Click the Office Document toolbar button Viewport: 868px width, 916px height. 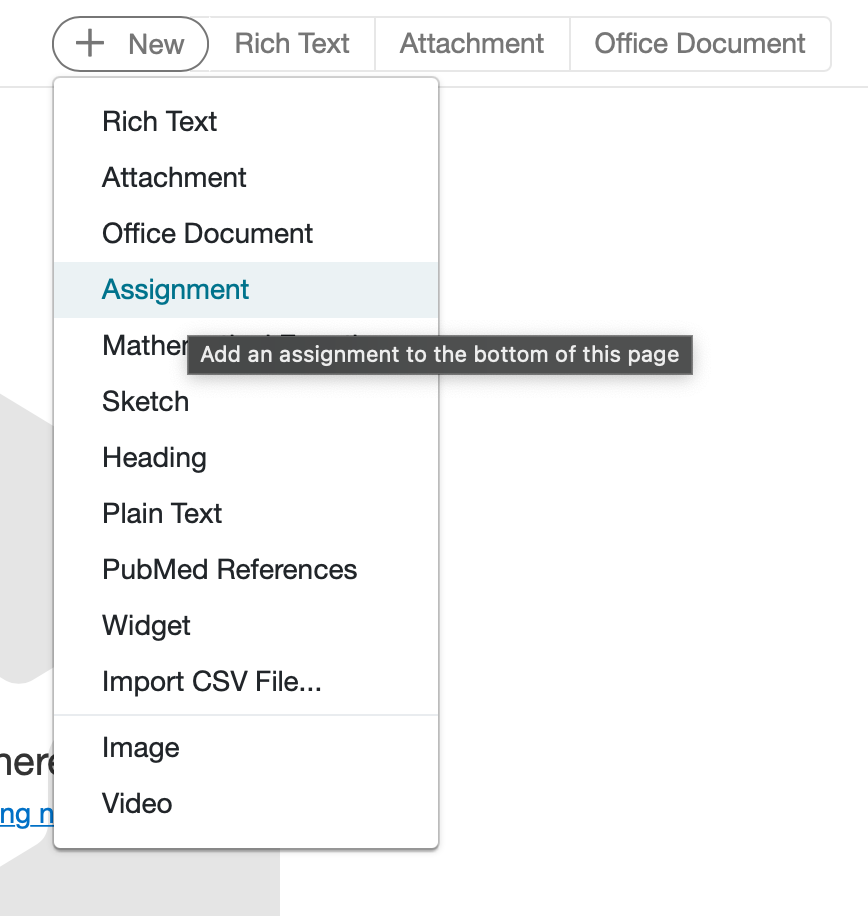coord(699,43)
